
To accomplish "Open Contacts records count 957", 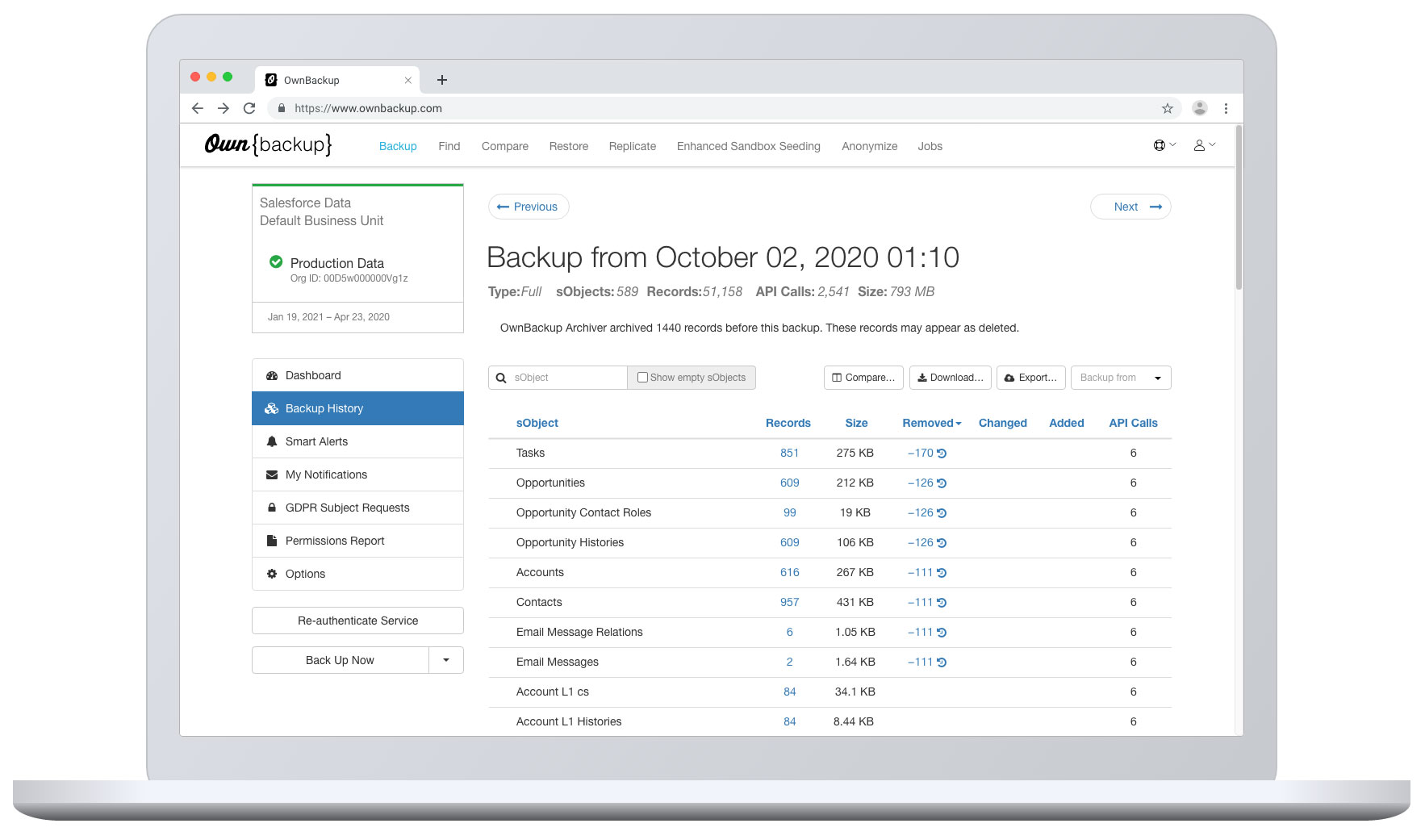I will click(789, 603).
